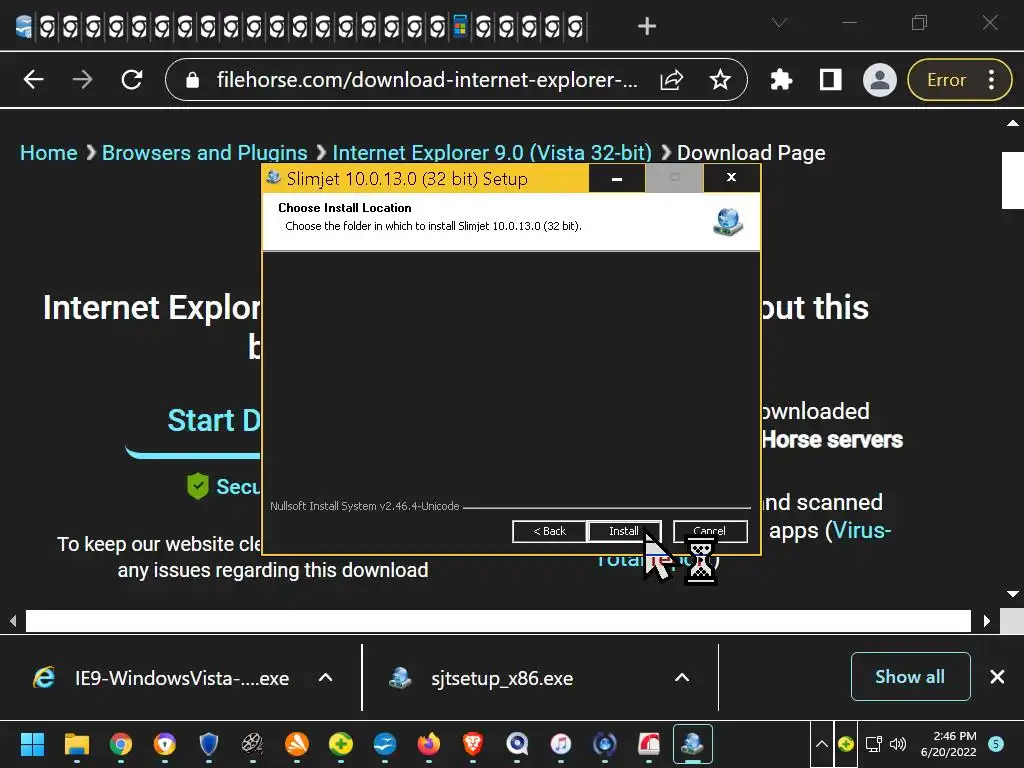Viewport: 1024px width, 768px height.
Task: Expand options for sjtsetup_x86.exe download
Action: pos(682,678)
